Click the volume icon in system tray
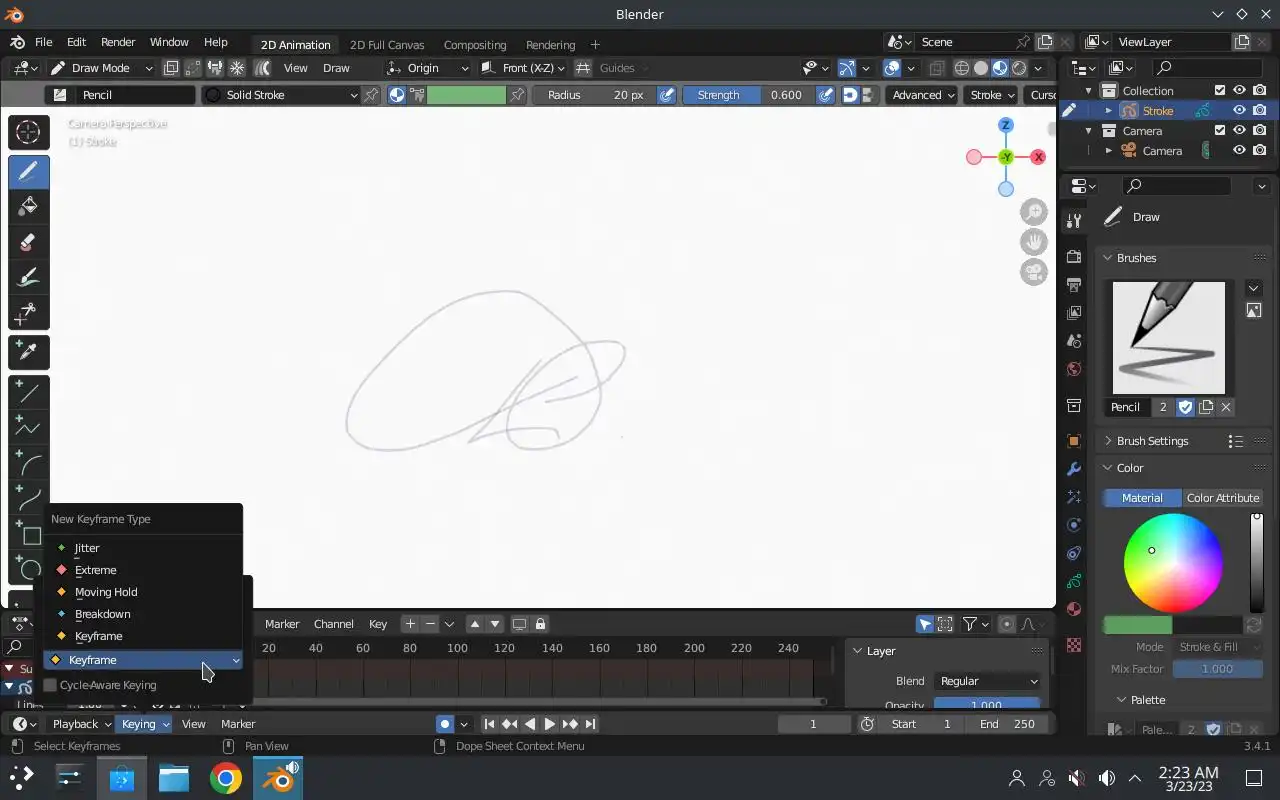 [x=1106, y=778]
